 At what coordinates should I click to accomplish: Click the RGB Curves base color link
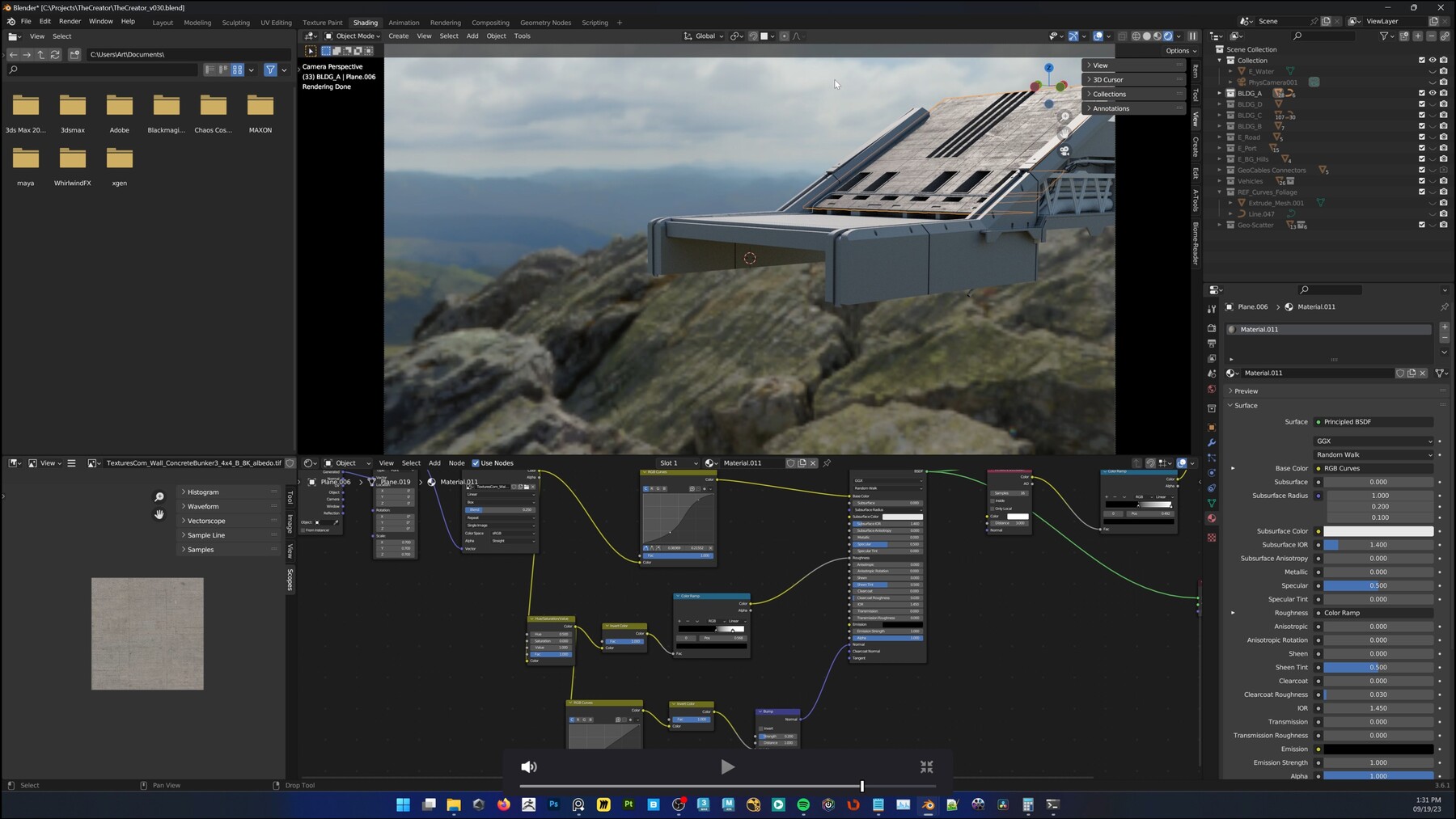tap(1373, 468)
